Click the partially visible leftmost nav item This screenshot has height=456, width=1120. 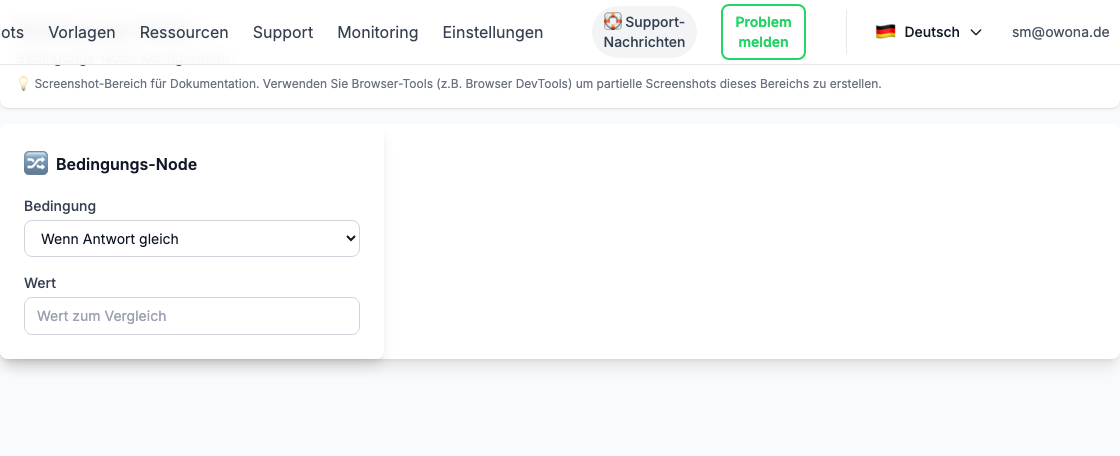point(12,32)
